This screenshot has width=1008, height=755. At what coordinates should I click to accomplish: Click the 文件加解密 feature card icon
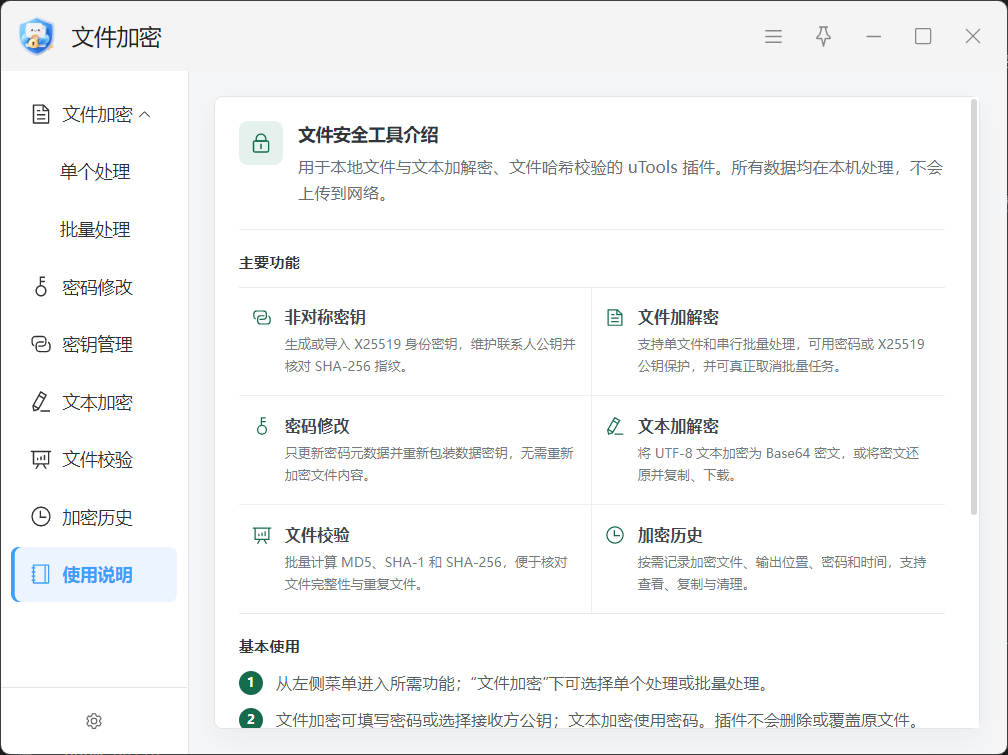pos(615,318)
